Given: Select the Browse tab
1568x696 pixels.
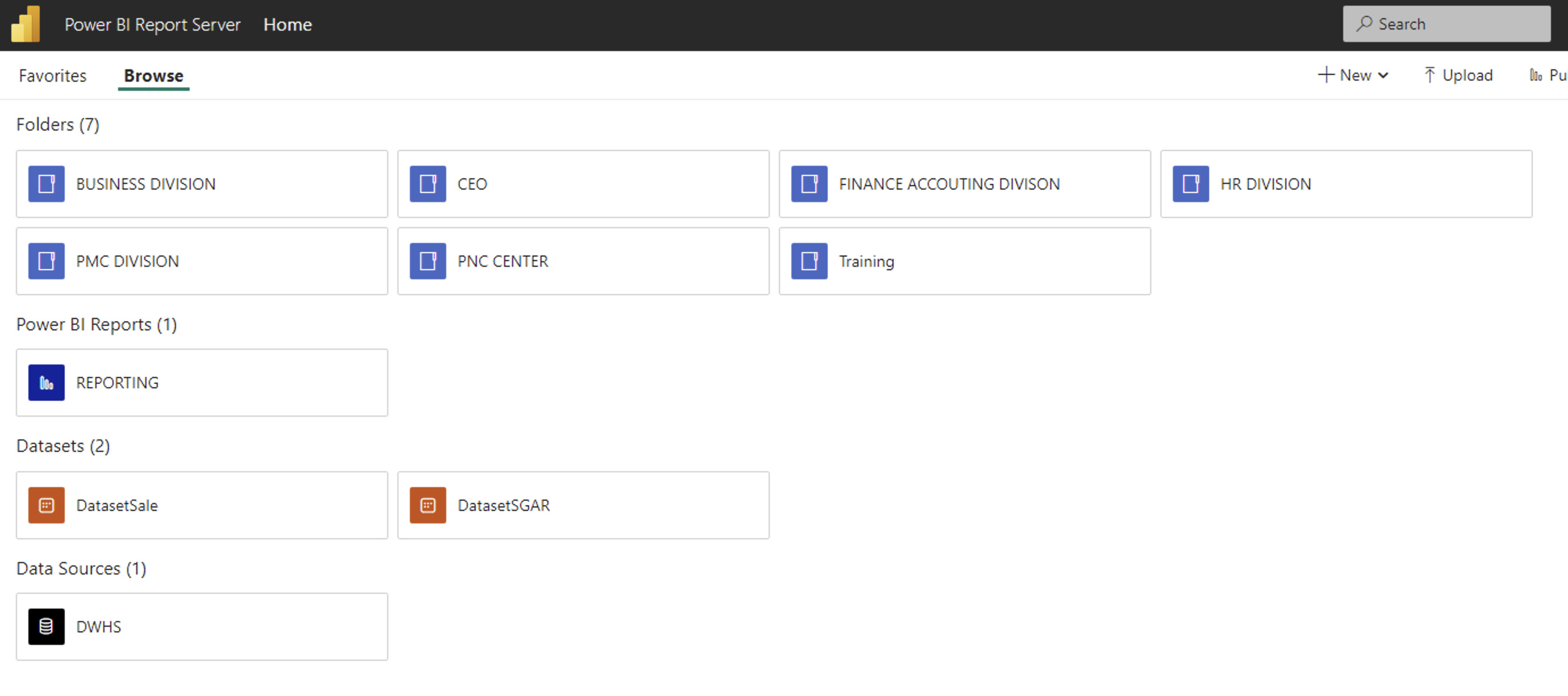Looking at the screenshot, I should tap(153, 76).
